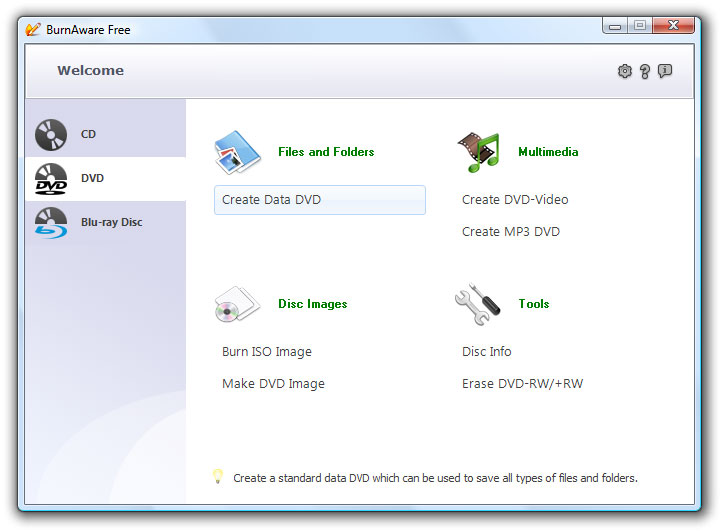
Task: Click the Disc Images icon
Action: pos(237,304)
